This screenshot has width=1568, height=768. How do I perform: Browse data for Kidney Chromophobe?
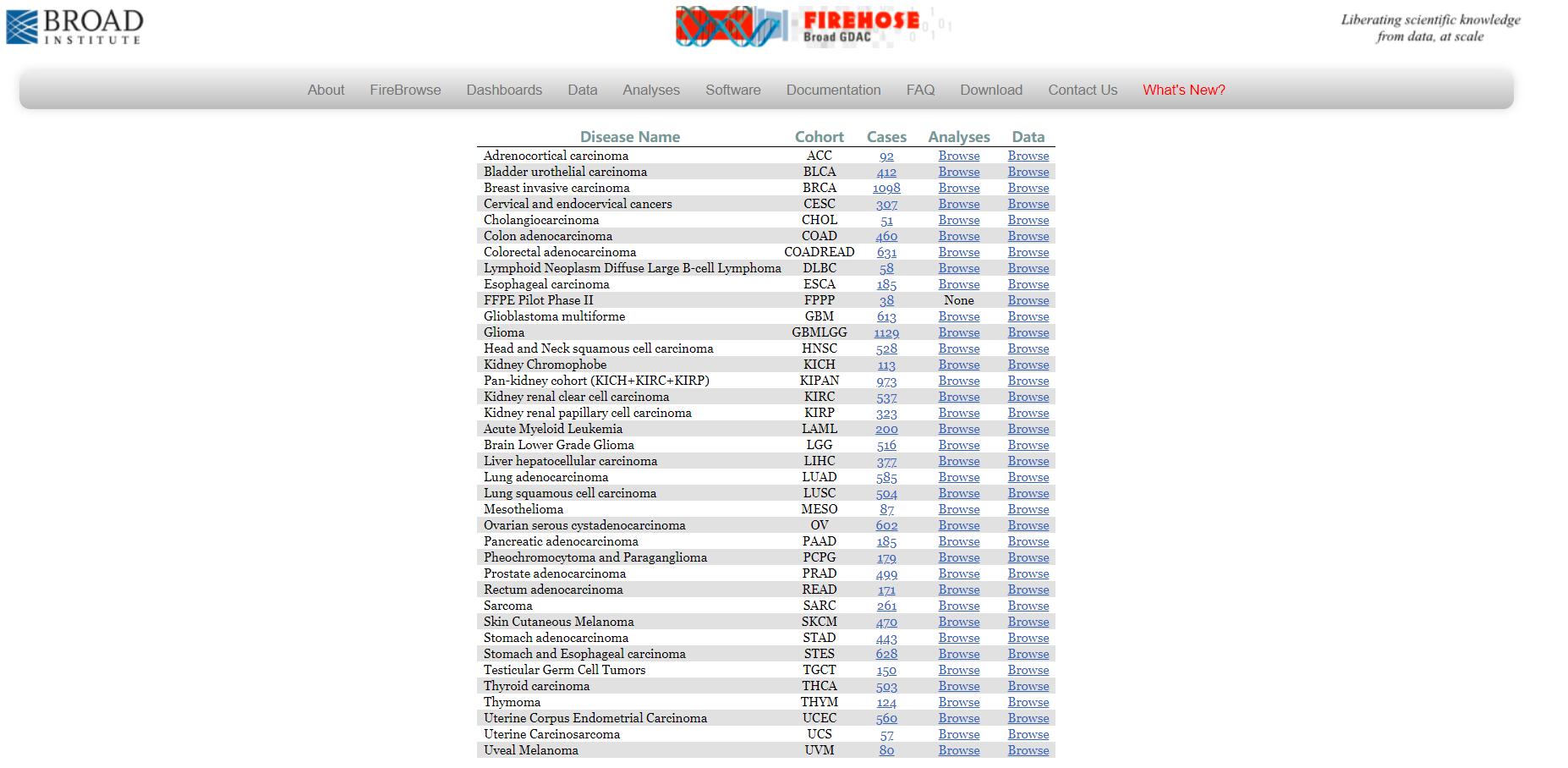pyautogui.click(x=1028, y=365)
